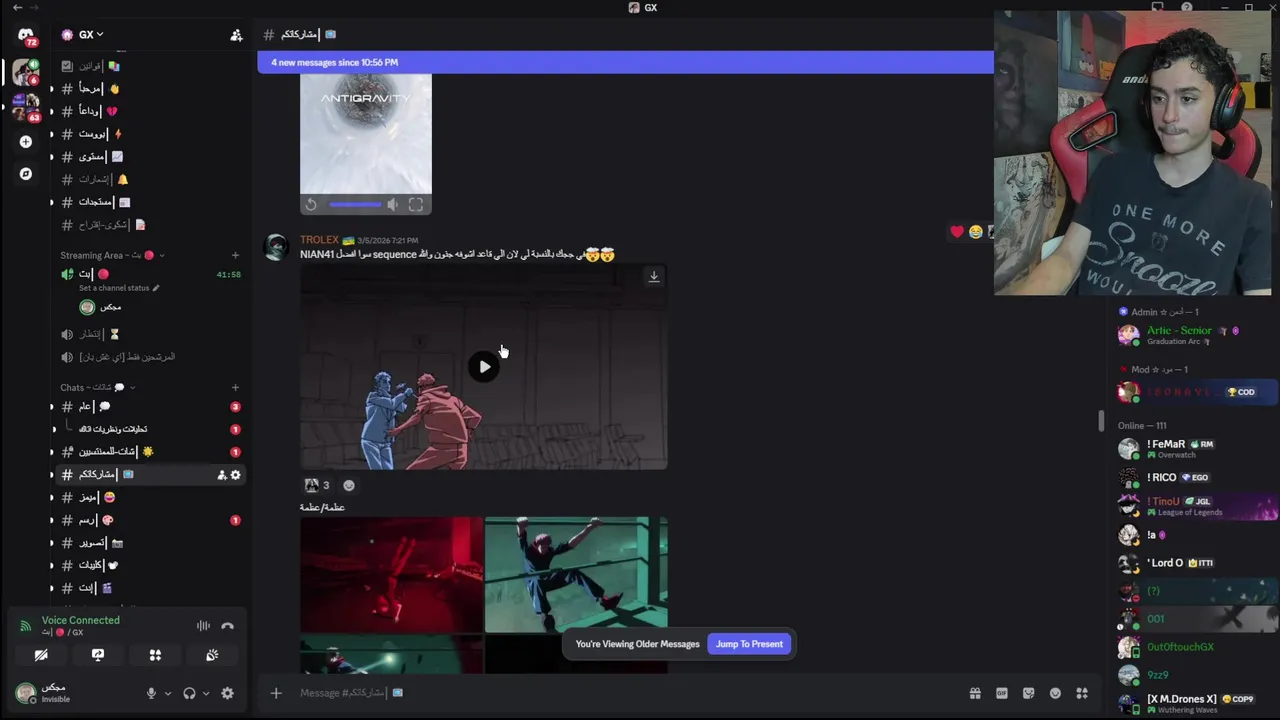This screenshot has height=720, width=1280.
Task: Open the sticker picker
Action: pos(1028,693)
